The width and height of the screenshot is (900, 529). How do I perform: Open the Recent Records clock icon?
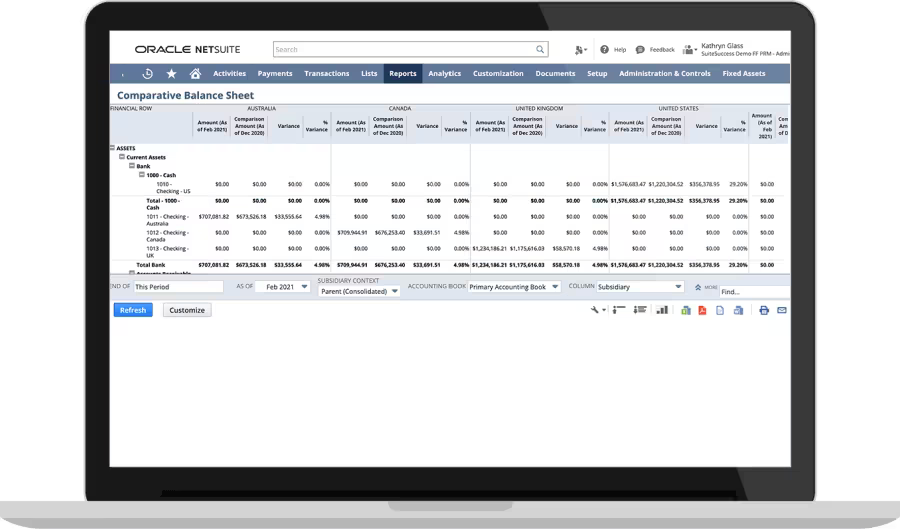click(147, 73)
